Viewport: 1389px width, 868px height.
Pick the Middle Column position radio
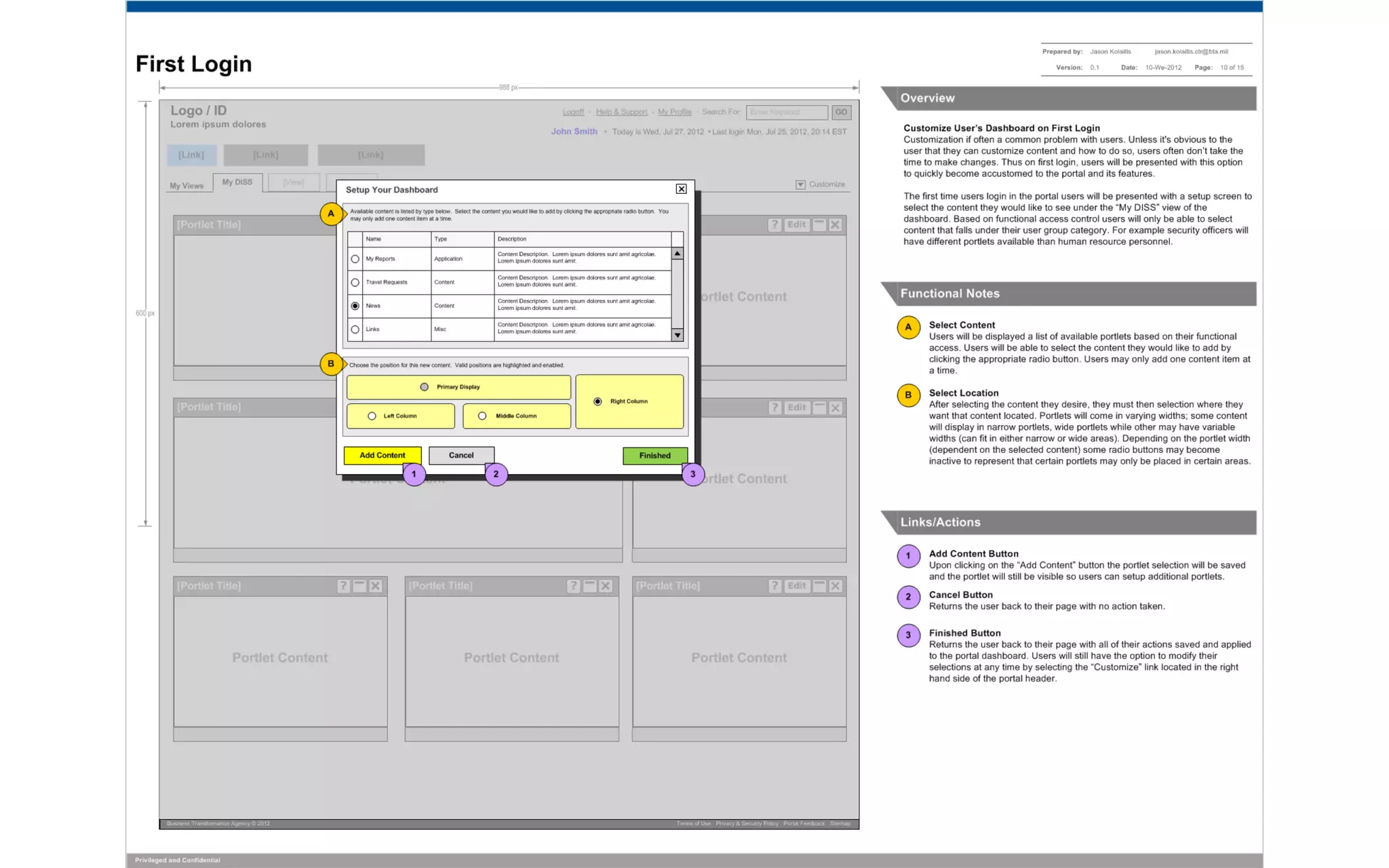(x=482, y=416)
